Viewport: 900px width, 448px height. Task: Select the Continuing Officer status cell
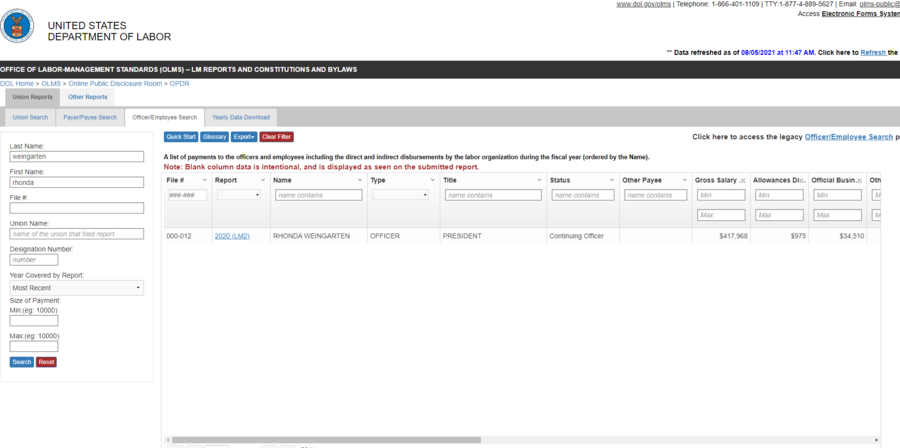click(x=583, y=236)
